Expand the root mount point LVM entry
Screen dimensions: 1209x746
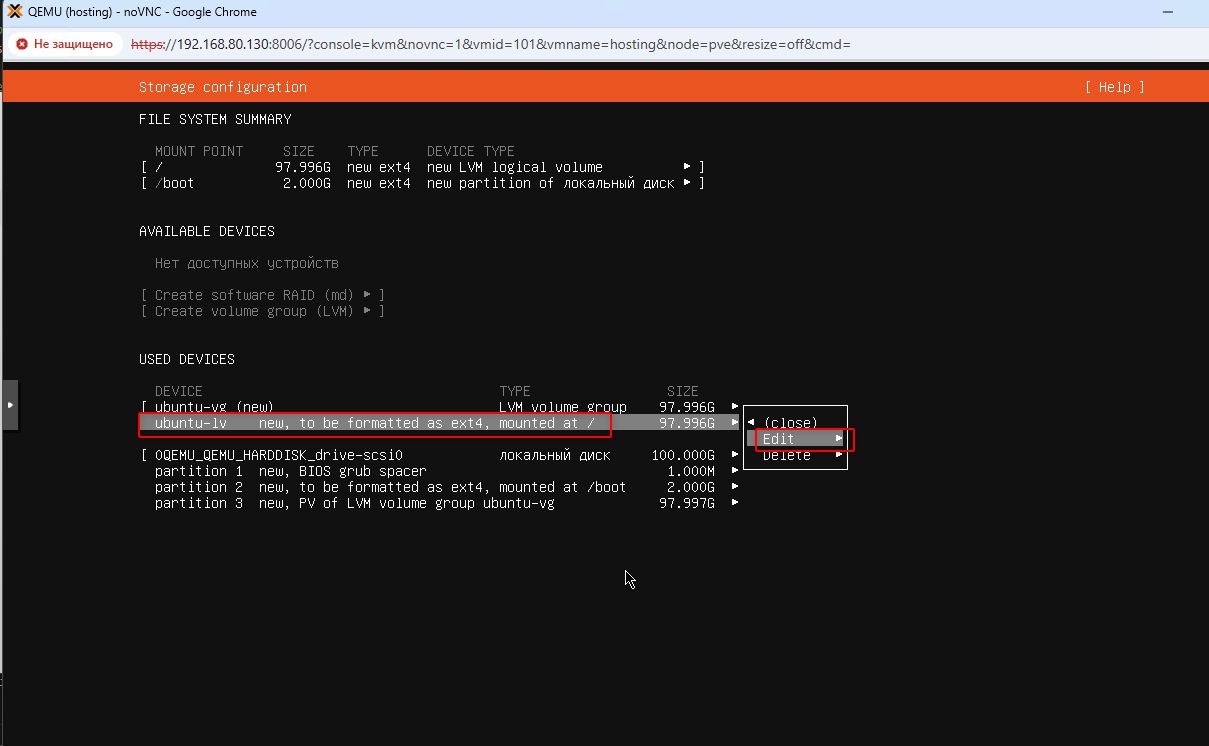tap(686, 167)
